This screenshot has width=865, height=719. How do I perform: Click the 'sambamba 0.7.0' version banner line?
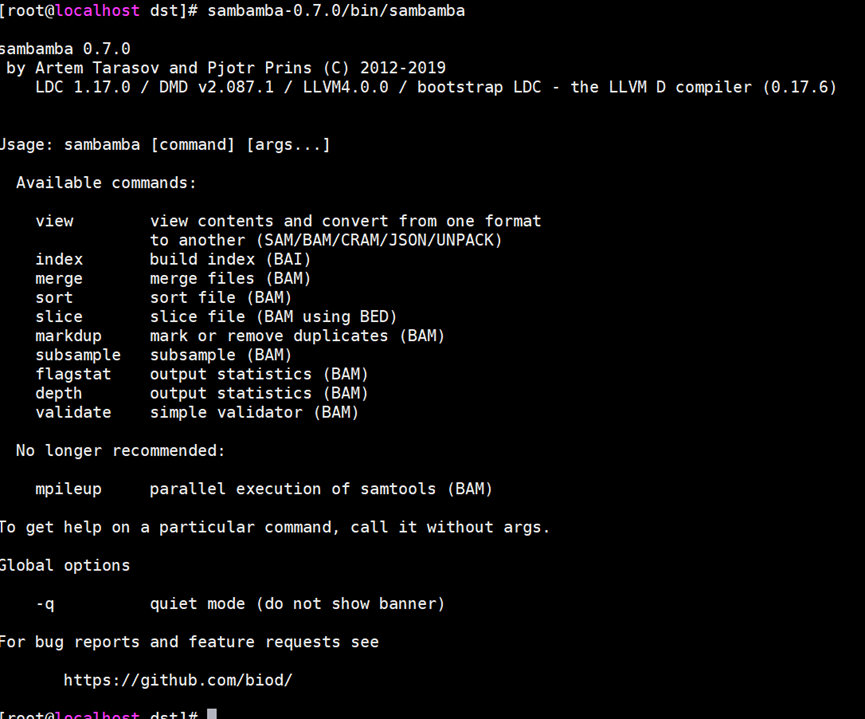[64, 49]
